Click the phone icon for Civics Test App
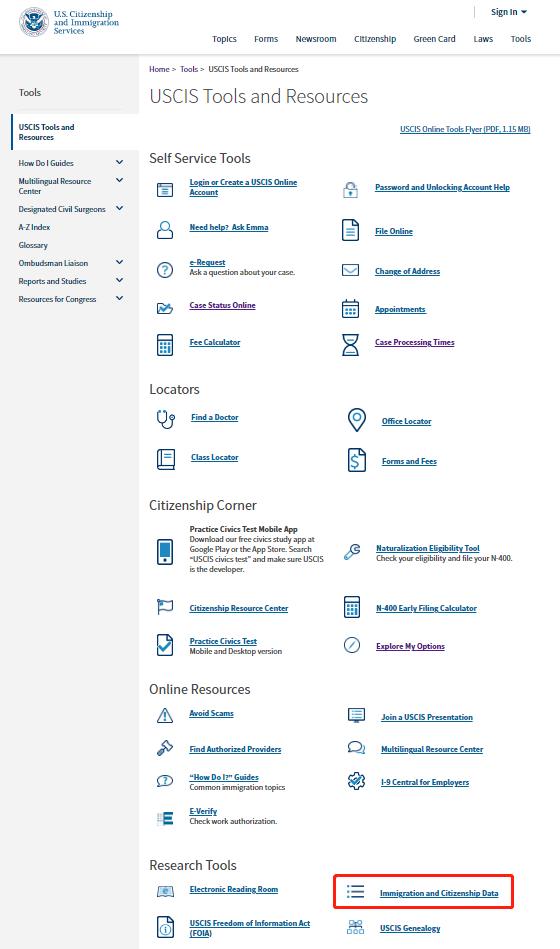The image size is (560, 949). tap(165, 551)
